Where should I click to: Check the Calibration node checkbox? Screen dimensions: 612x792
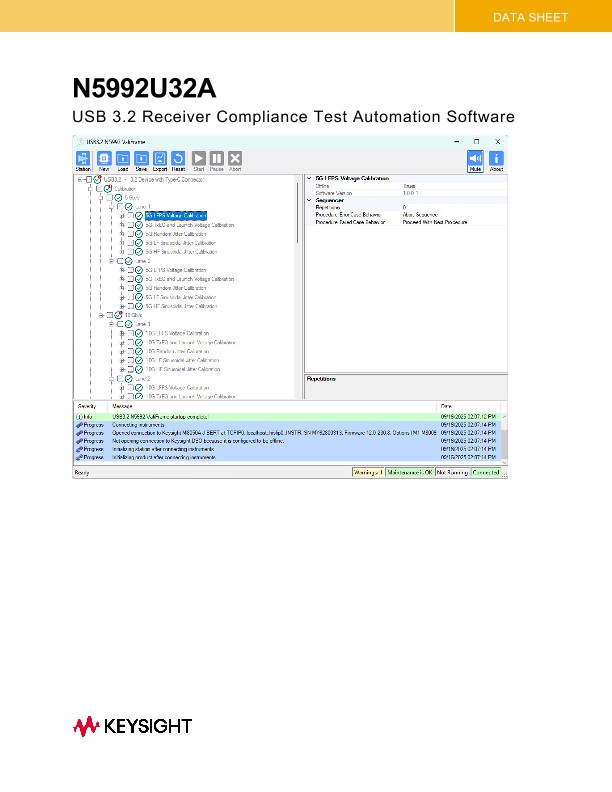pyautogui.click(x=99, y=188)
